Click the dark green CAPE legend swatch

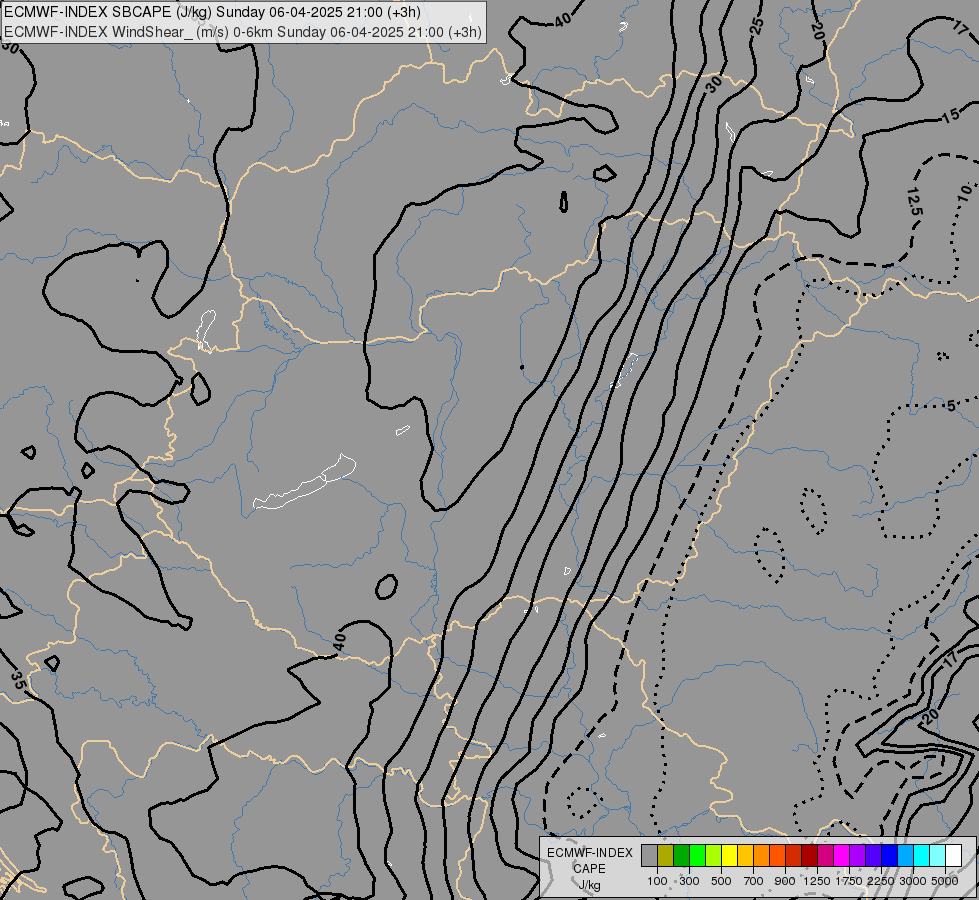click(x=681, y=856)
